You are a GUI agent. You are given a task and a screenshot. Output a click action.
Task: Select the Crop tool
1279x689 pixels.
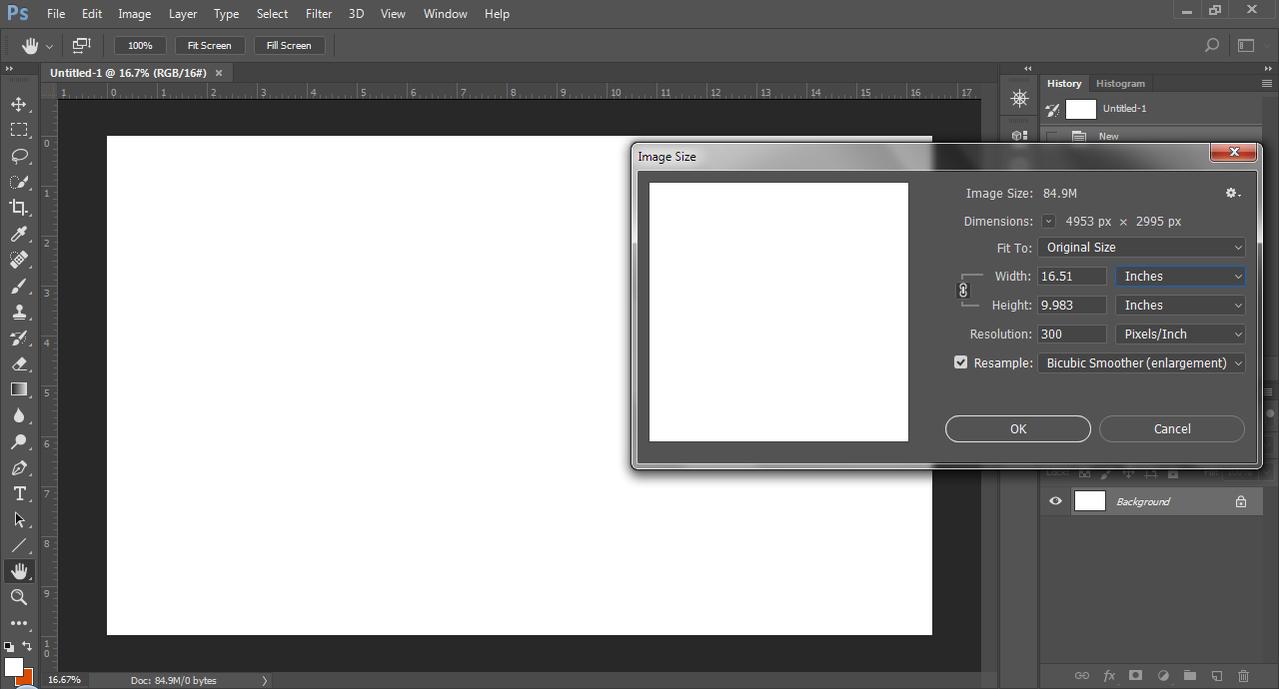pos(19,208)
